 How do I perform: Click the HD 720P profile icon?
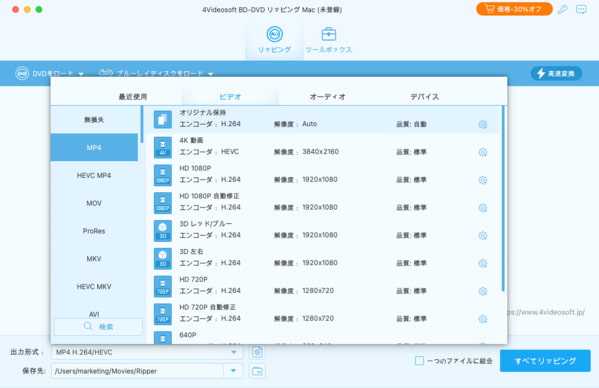click(163, 286)
